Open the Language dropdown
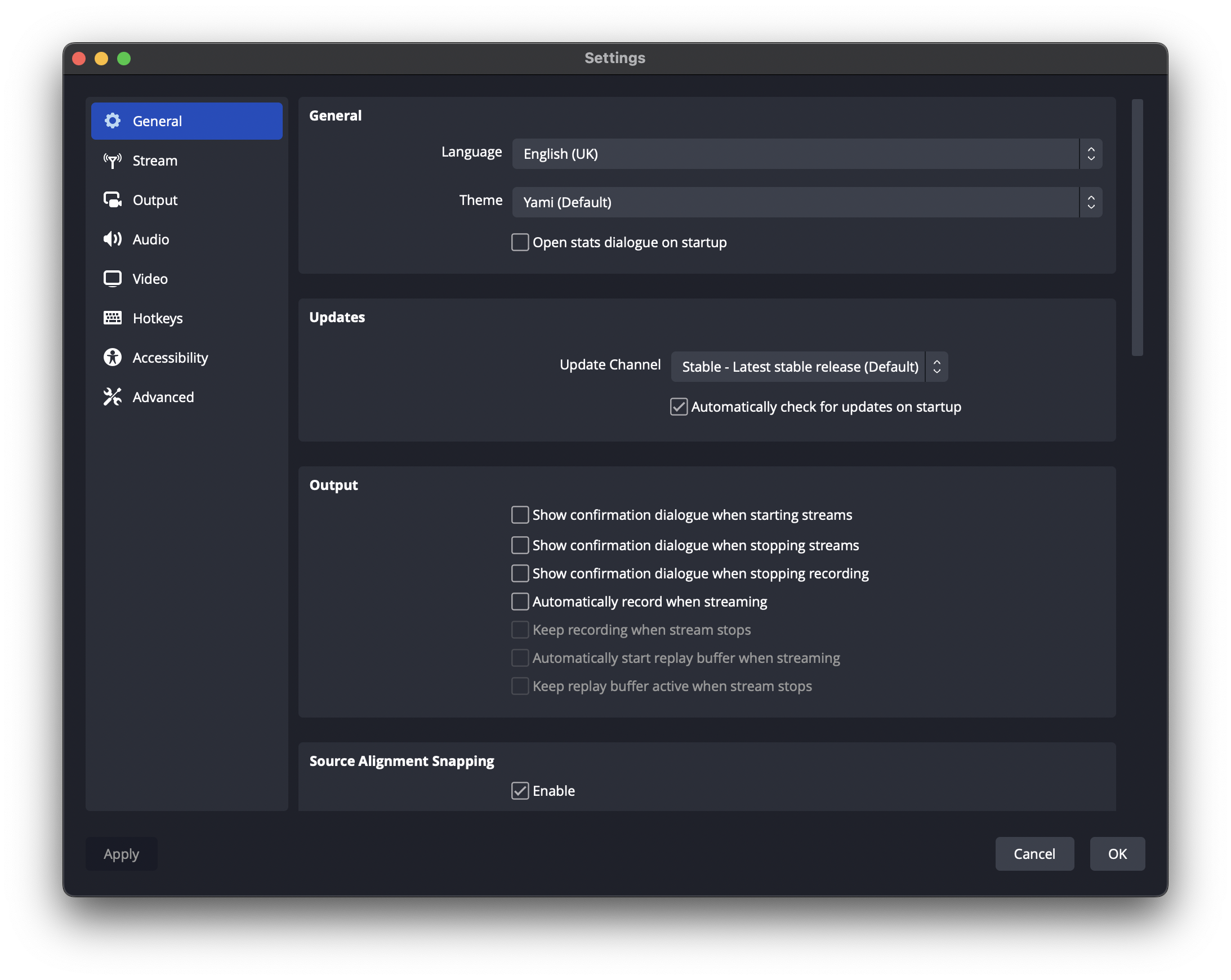 (806, 154)
